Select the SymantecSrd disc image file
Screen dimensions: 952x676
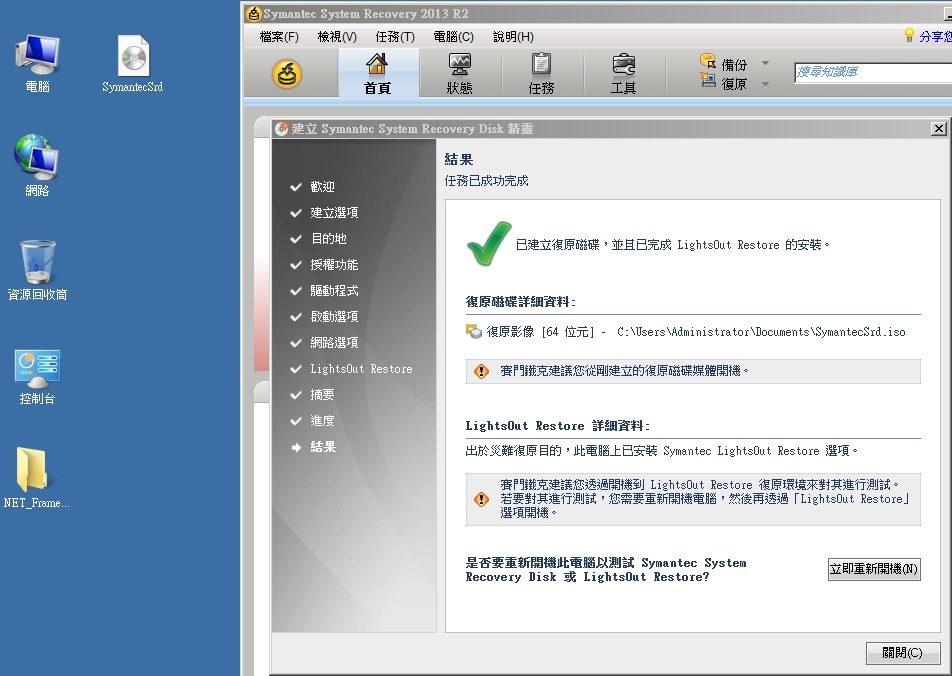coord(132,63)
